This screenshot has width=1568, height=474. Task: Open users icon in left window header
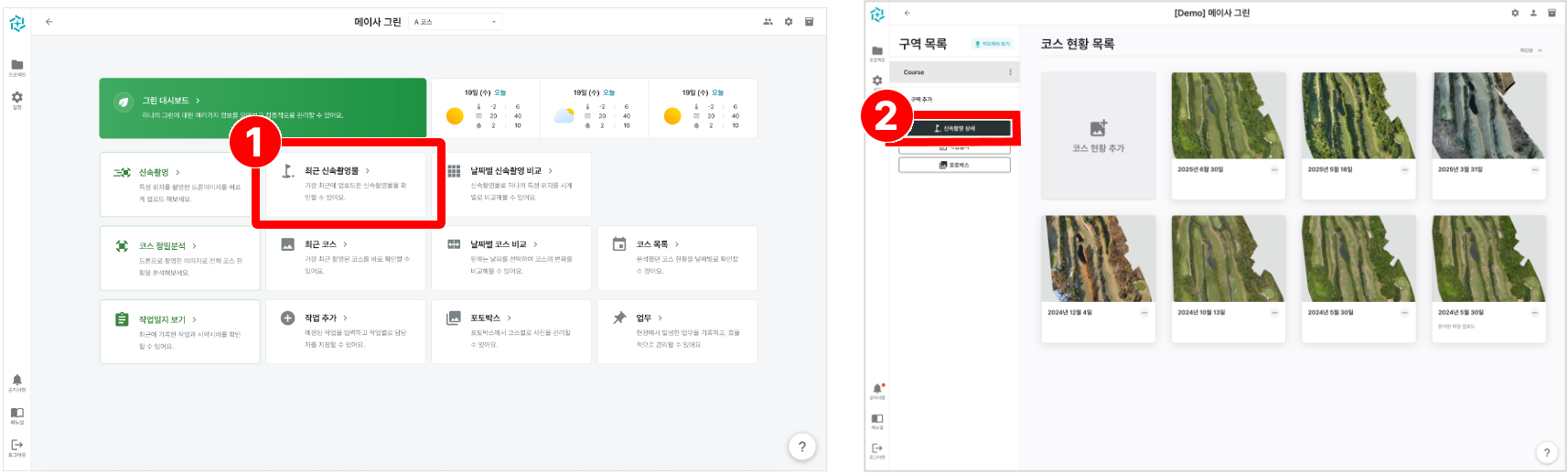point(768,22)
